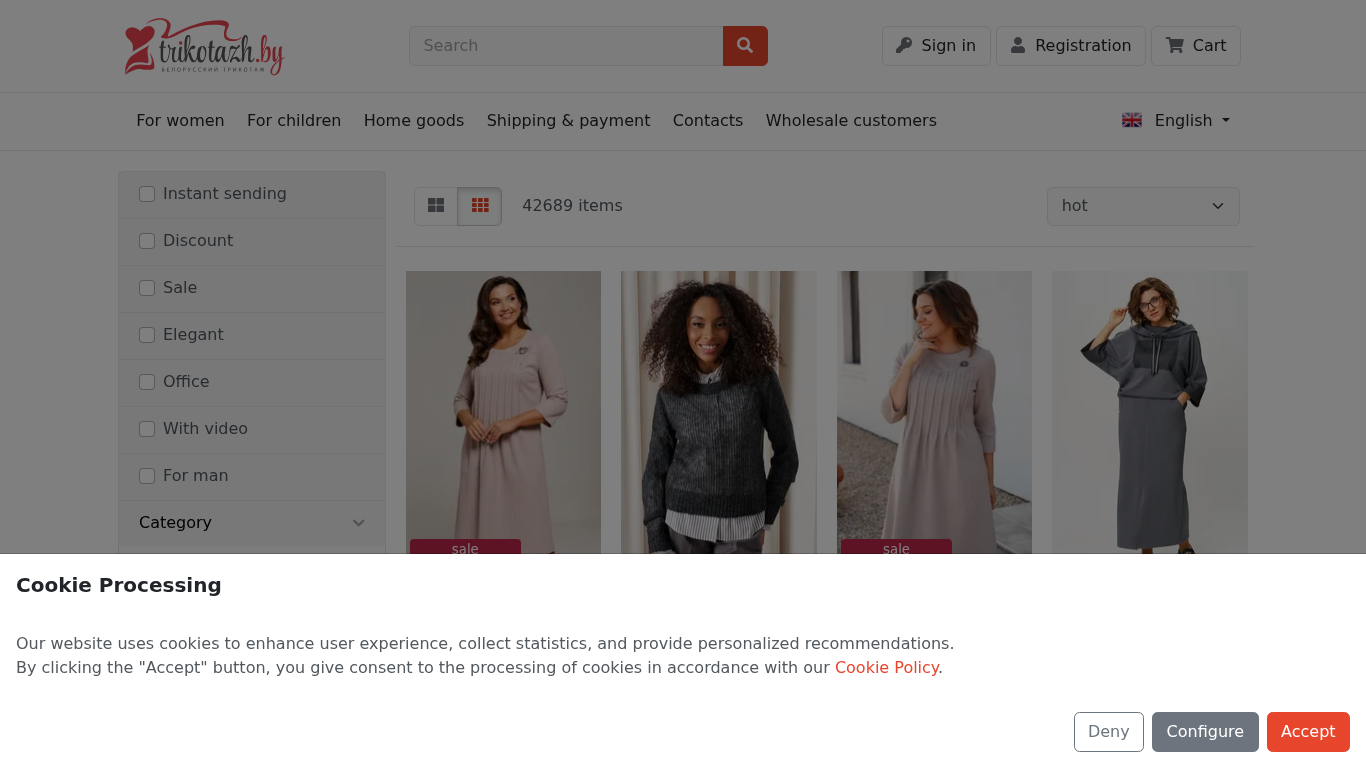Tick the With video checkbox

click(x=147, y=429)
